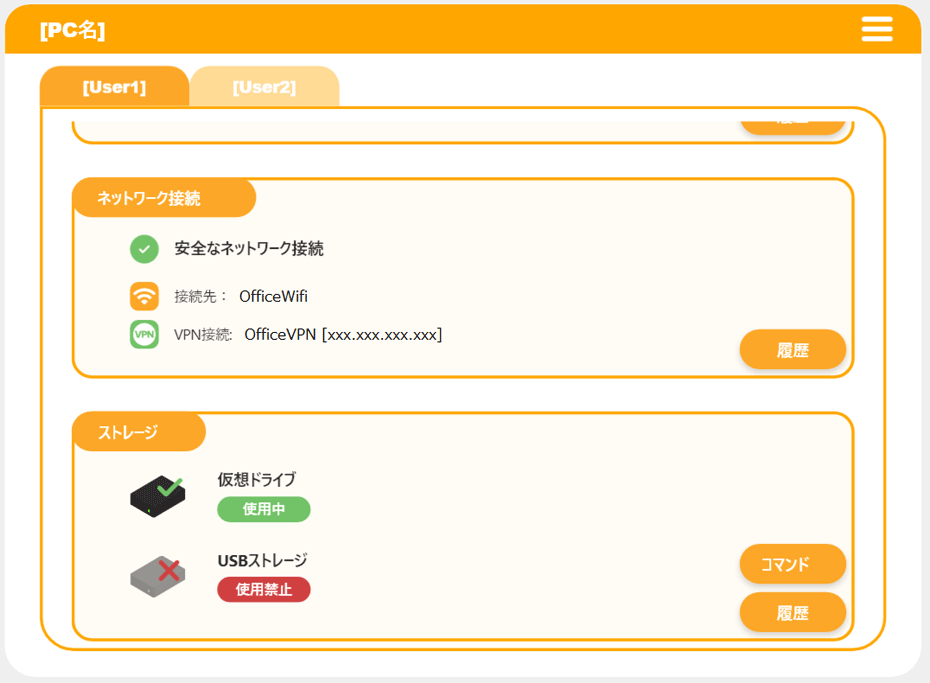Screen dimensions: 930x683
Task: Click the 仮想ドライブ label
Action: pyautogui.click(x=257, y=480)
